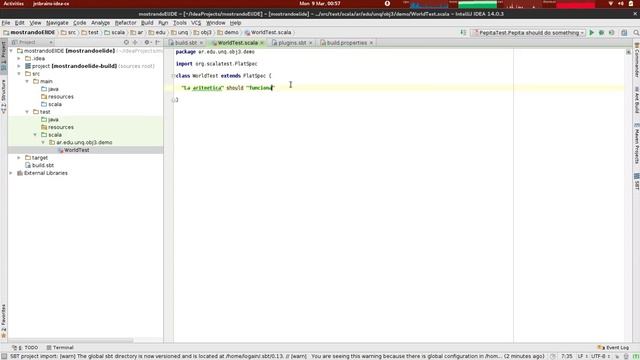Click the WorldTest.scala breadcrumb in the navigation bar
Viewport: 640px width, 360px height.
(267, 32)
